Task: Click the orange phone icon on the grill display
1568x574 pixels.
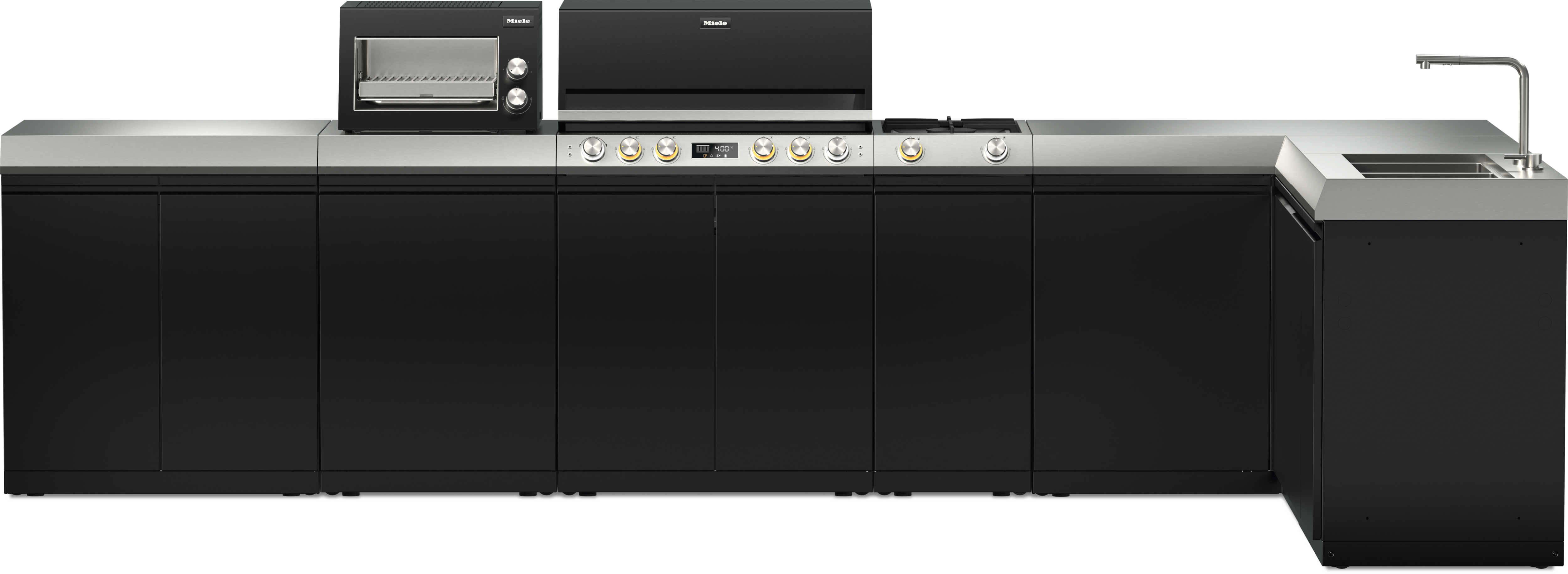Action: [705, 156]
